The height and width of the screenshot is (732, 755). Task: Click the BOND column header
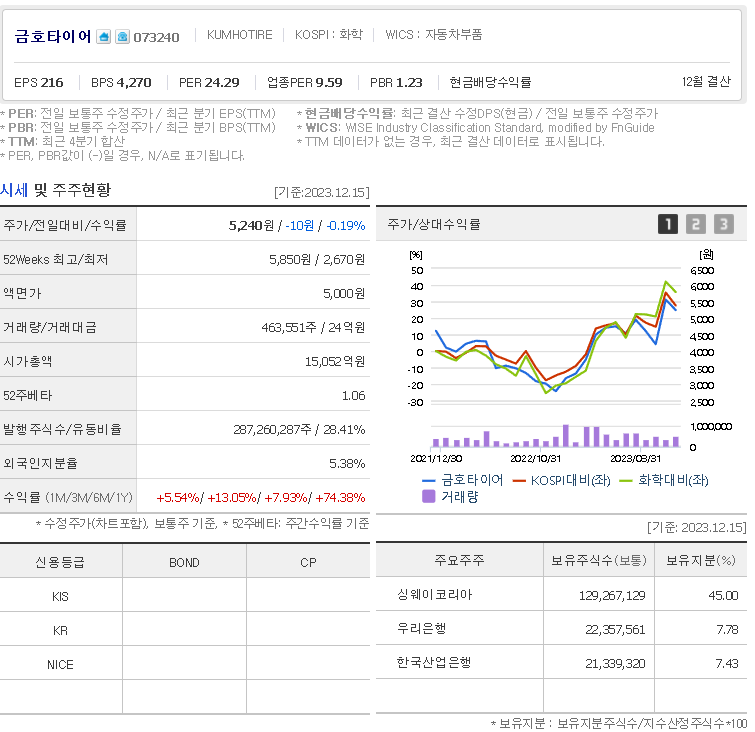pos(184,562)
